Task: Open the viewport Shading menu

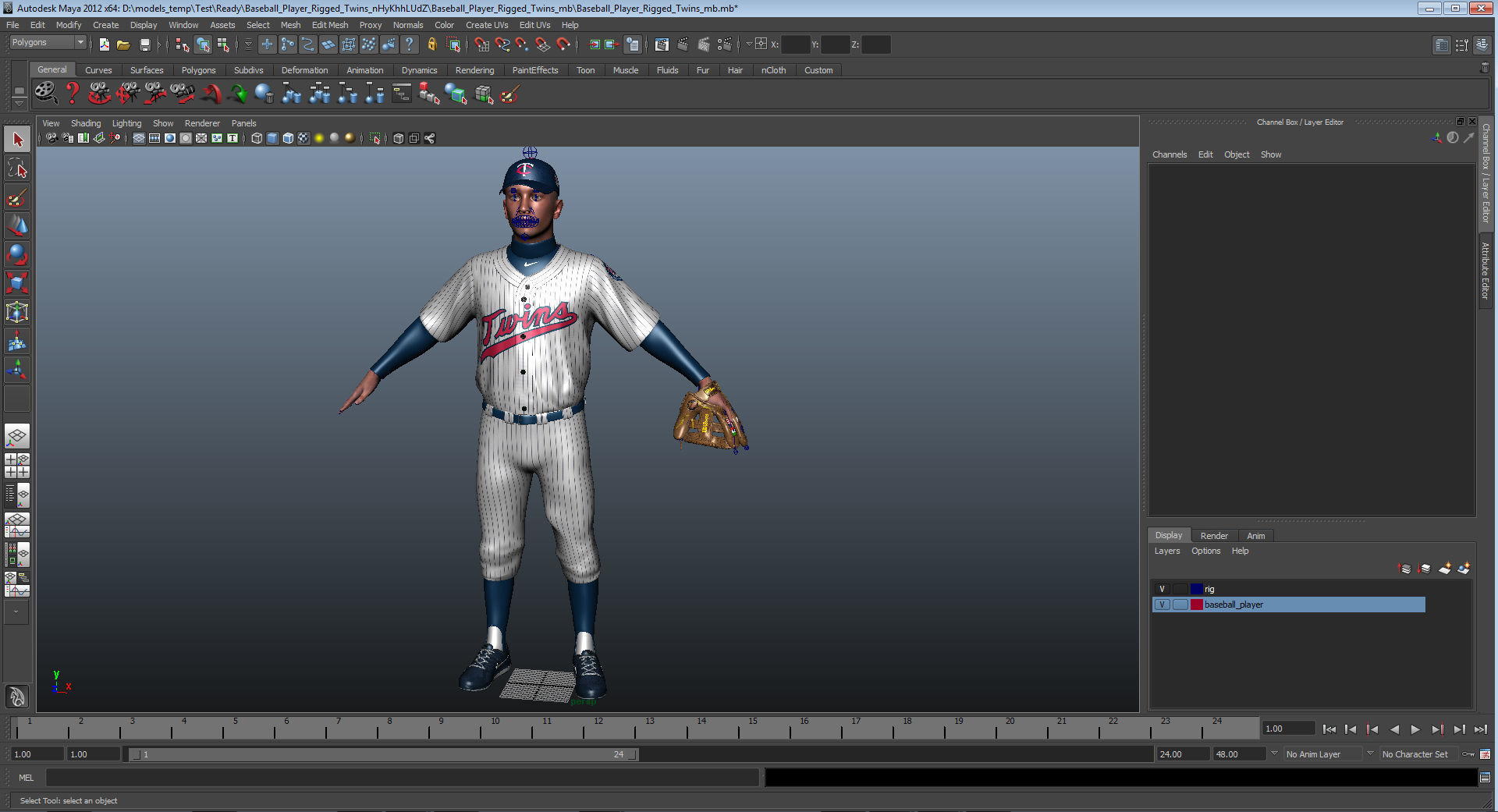Action: 86,123
